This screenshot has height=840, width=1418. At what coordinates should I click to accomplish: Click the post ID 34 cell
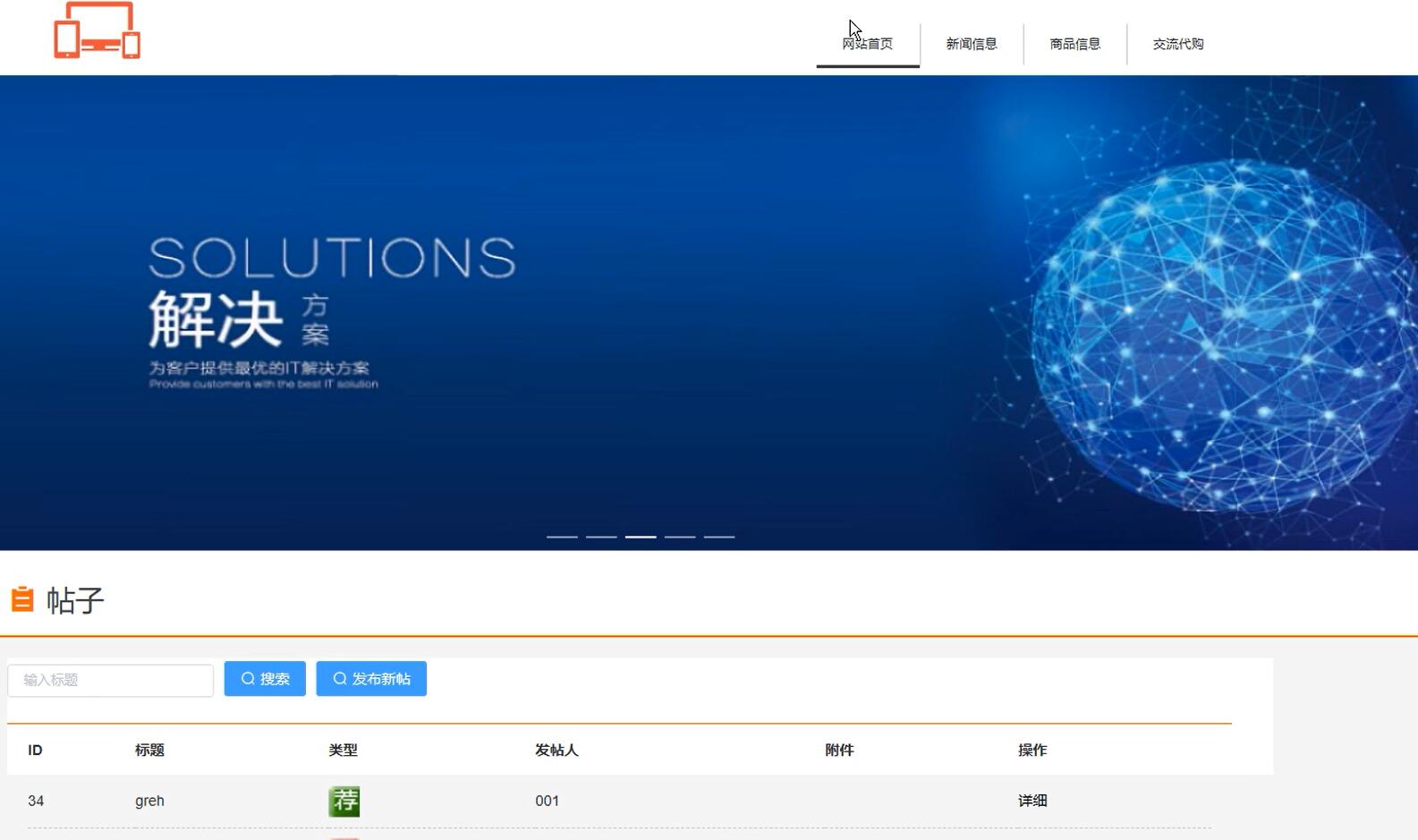[x=36, y=801]
